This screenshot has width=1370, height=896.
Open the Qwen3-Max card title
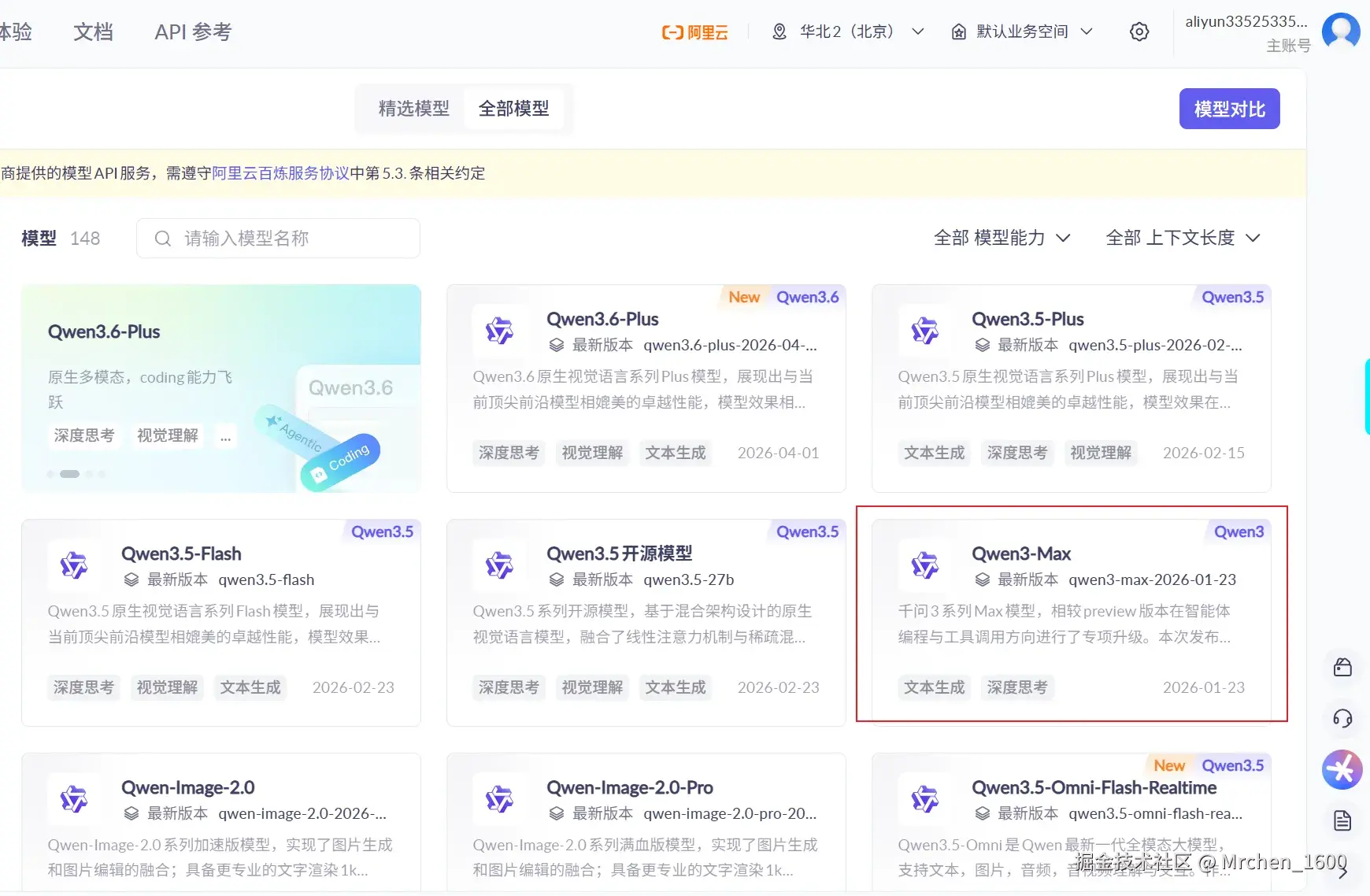1021,554
